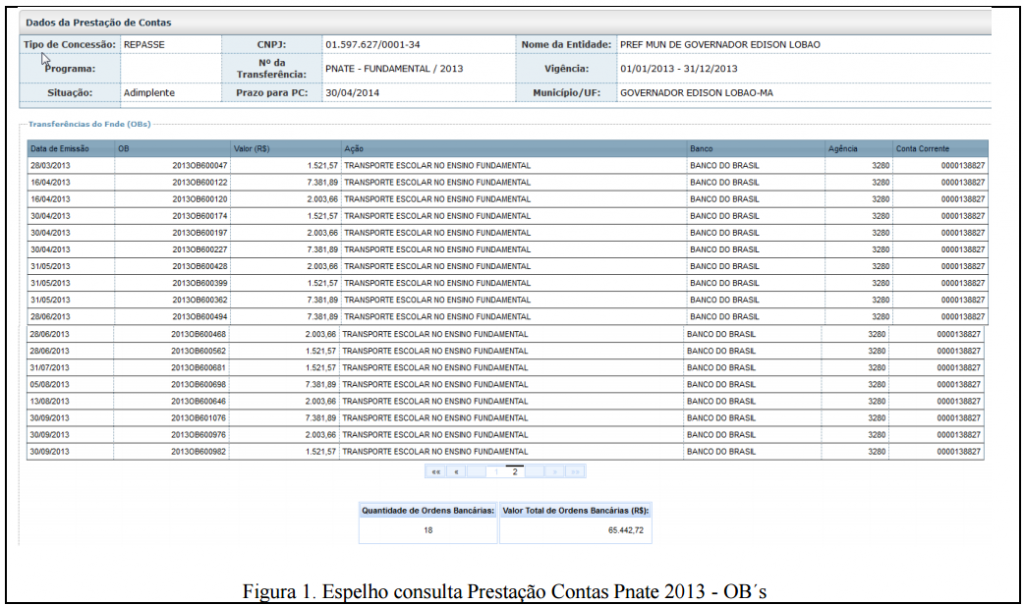Go to first page of transfers table

pyautogui.click(x=436, y=470)
